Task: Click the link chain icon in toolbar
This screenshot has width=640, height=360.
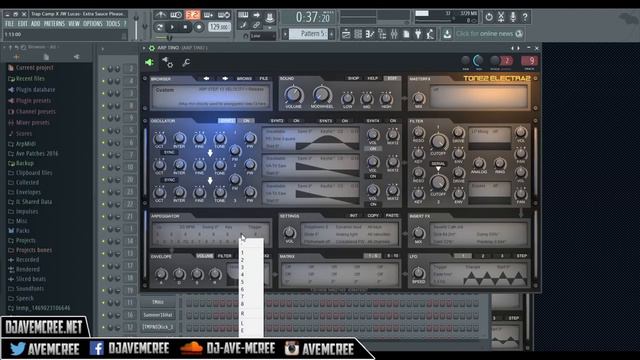Action: 256,25
